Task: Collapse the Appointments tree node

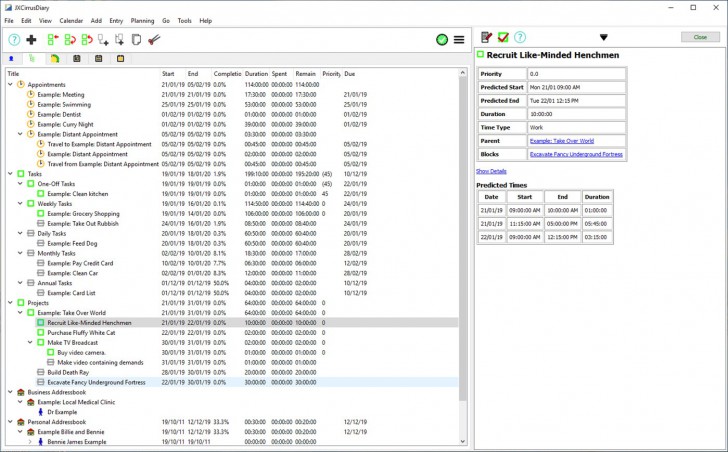Action: [x=10, y=85]
